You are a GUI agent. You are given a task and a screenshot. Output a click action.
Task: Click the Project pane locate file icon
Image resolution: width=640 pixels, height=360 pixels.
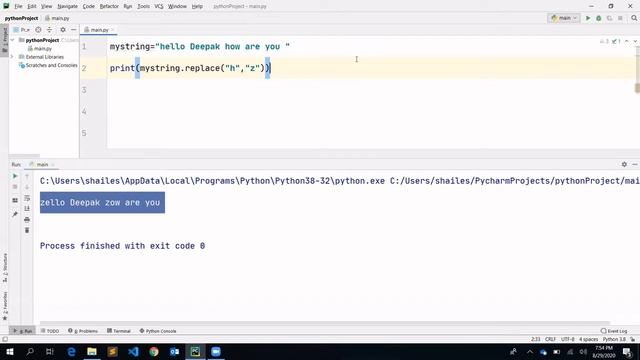(38, 30)
